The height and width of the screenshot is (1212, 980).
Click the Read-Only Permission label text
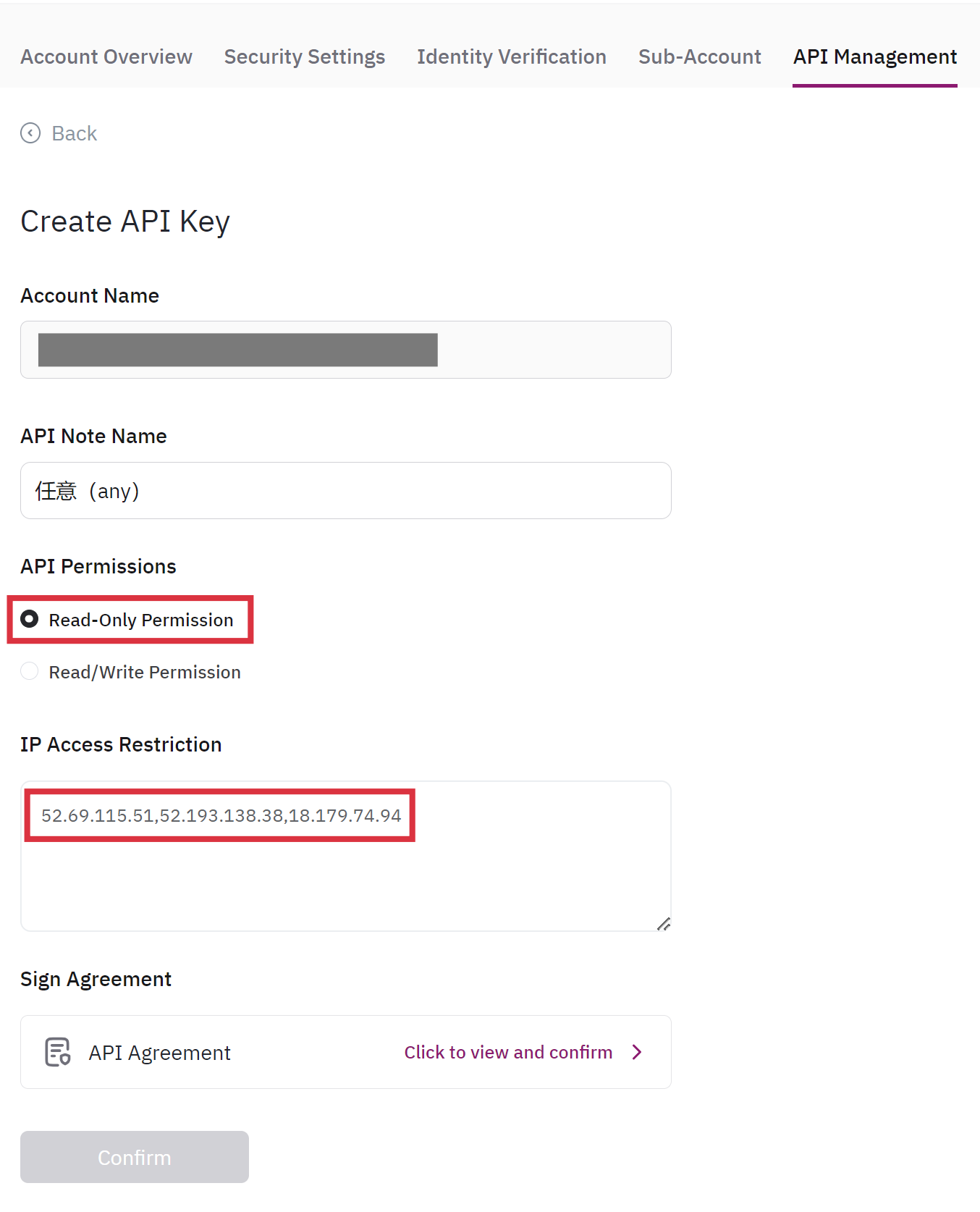click(141, 620)
